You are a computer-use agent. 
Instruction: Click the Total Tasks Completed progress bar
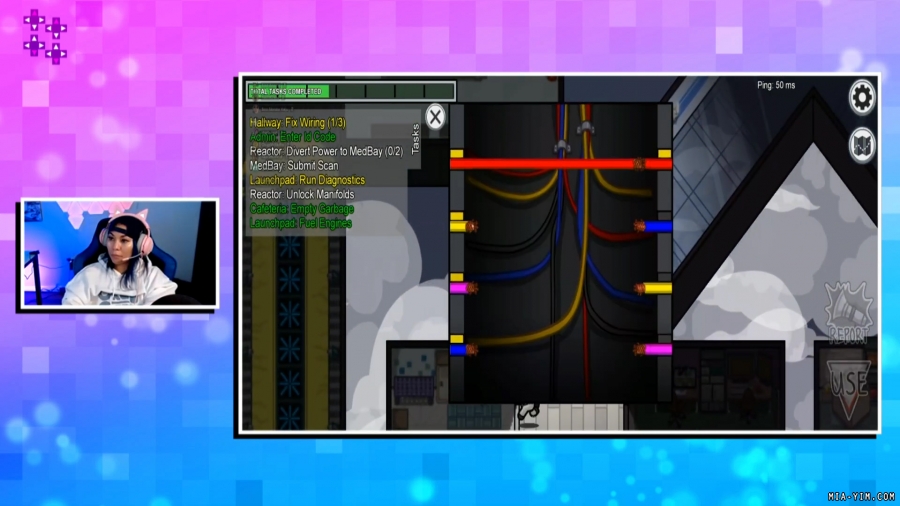coord(350,92)
